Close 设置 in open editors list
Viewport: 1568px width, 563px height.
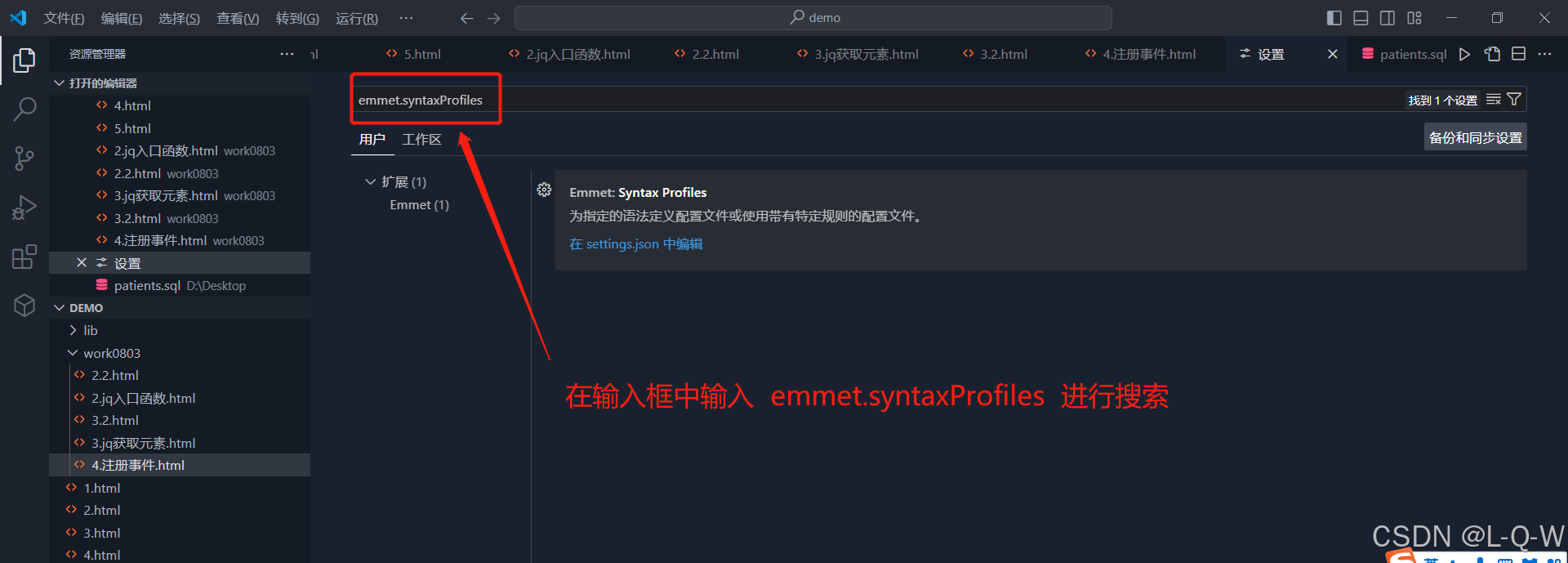82,262
